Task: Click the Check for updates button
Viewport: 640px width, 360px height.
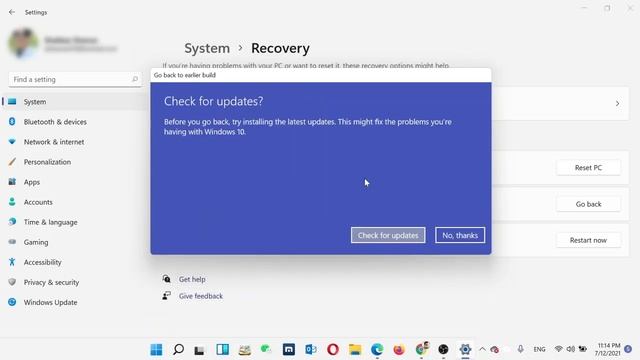Action: coord(388,235)
